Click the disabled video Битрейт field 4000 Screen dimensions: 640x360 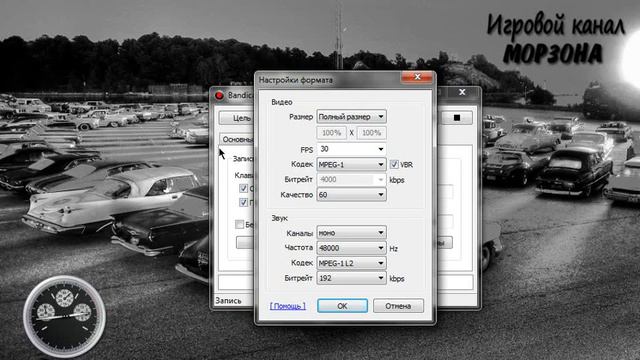tap(351, 180)
